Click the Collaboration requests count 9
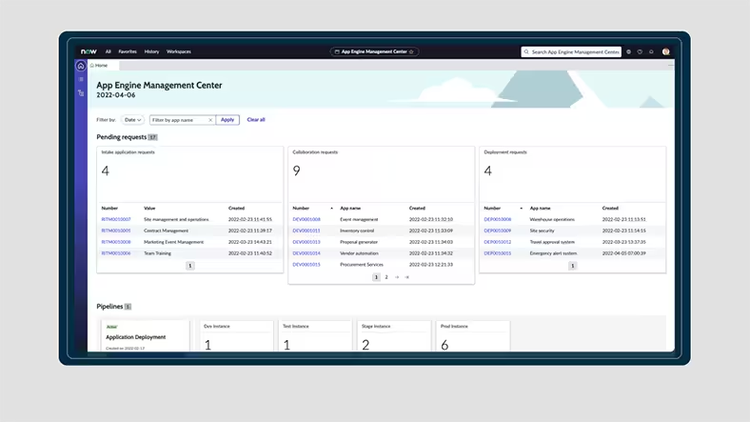The image size is (750, 422). 297,171
